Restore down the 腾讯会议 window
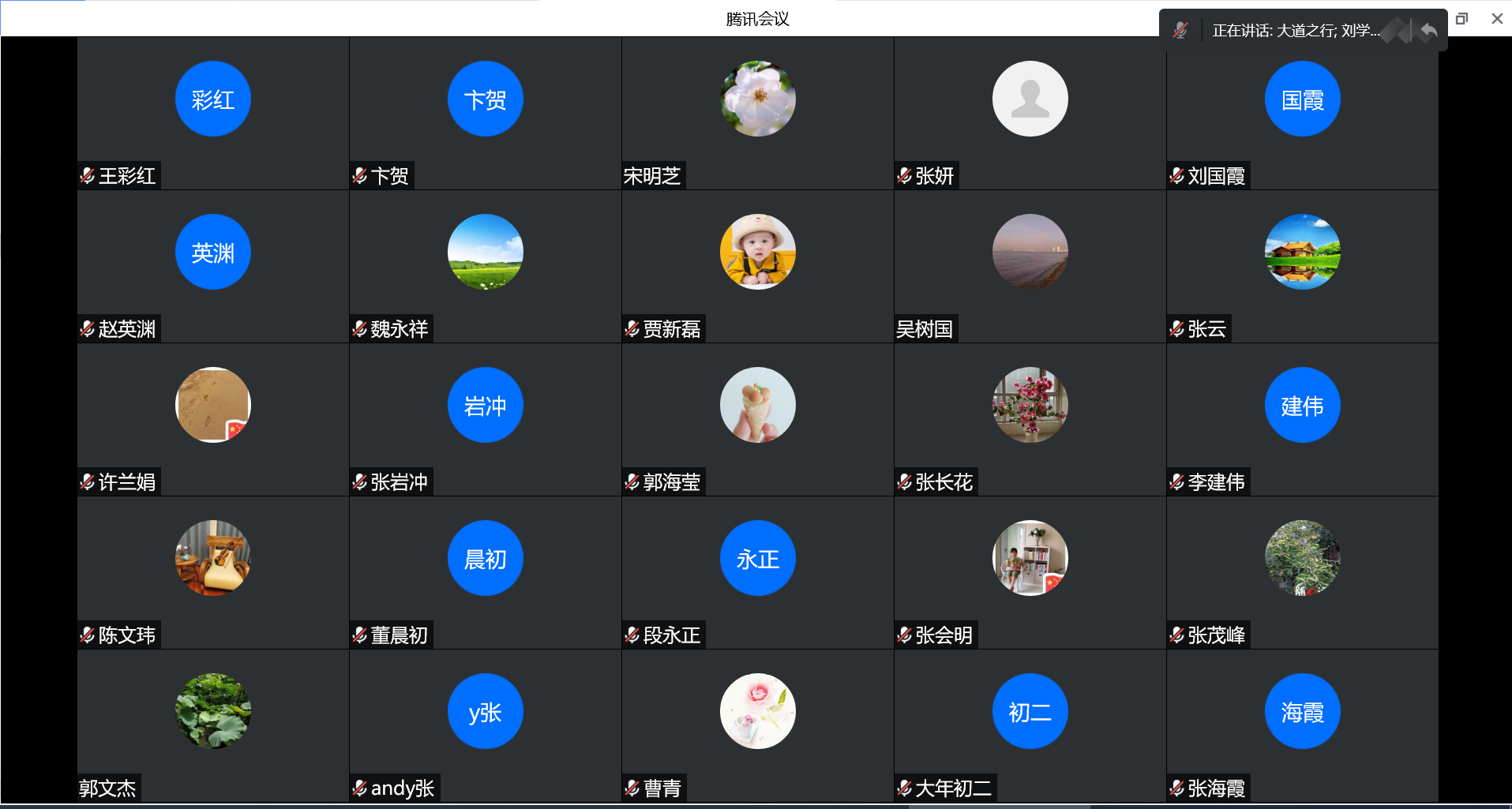This screenshot has width=1512, height=809. pyautogui.click(x=1461, y=18)
